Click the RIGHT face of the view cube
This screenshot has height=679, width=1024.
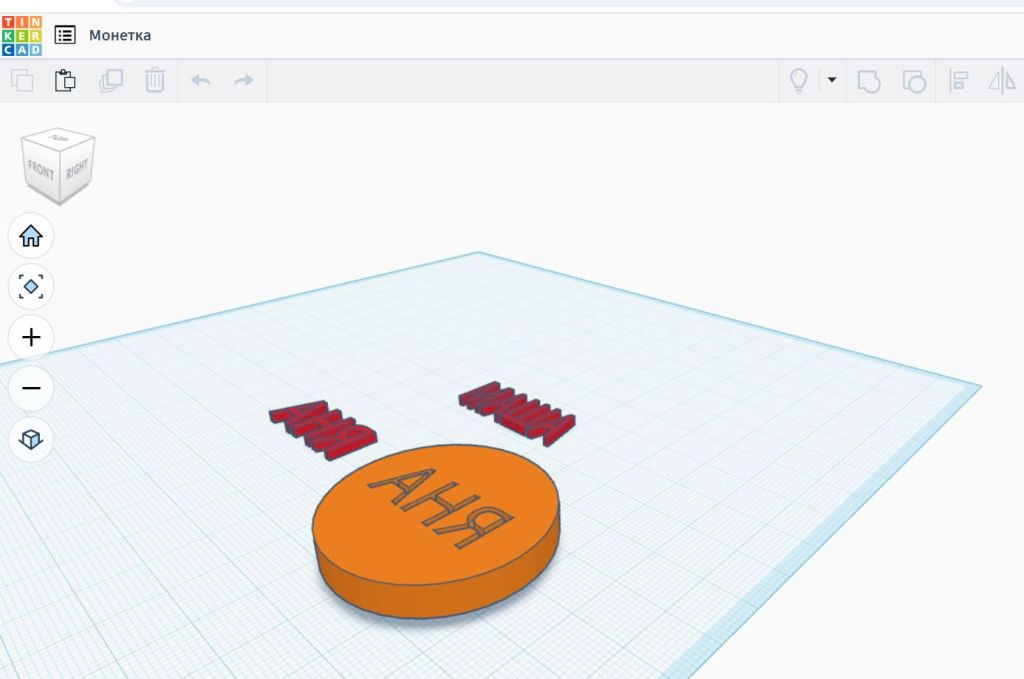pyautogui.click(x=77, y=169)
